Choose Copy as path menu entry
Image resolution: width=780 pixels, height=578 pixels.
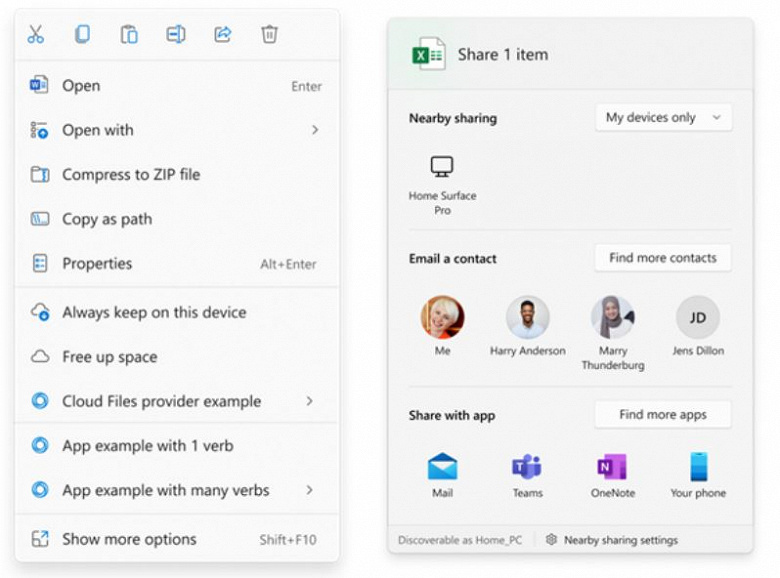click(177, 219)
